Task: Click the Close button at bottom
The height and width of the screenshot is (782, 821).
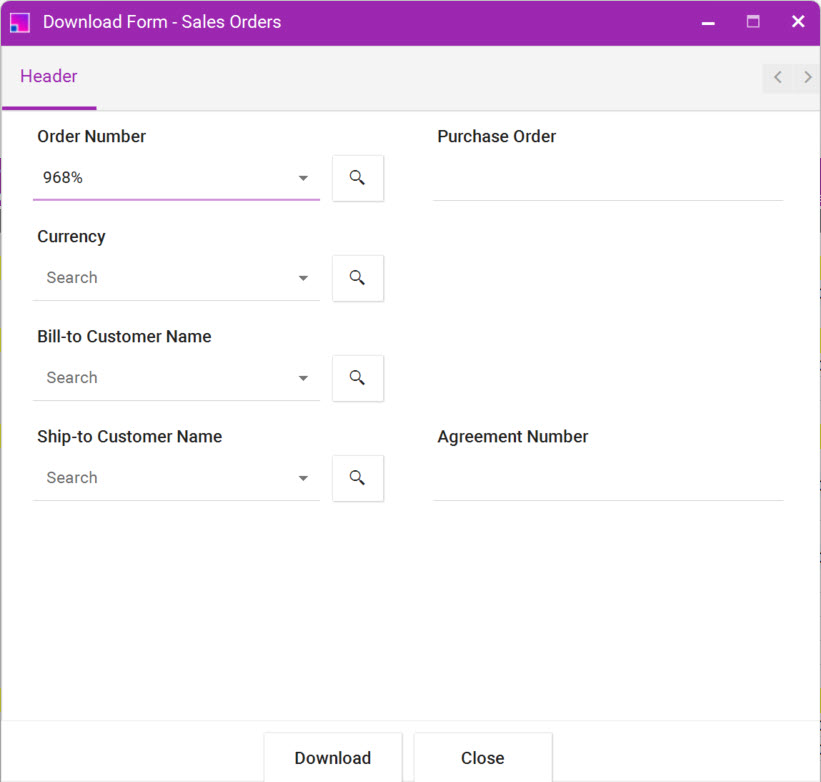Action: (482, 758)
